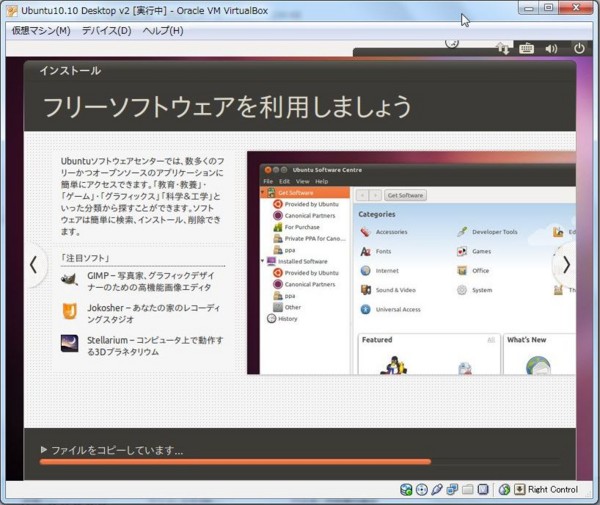600x505 pixels.
Task: Click the VirtualBox display status icon
Action: click(x=483, y=489)
